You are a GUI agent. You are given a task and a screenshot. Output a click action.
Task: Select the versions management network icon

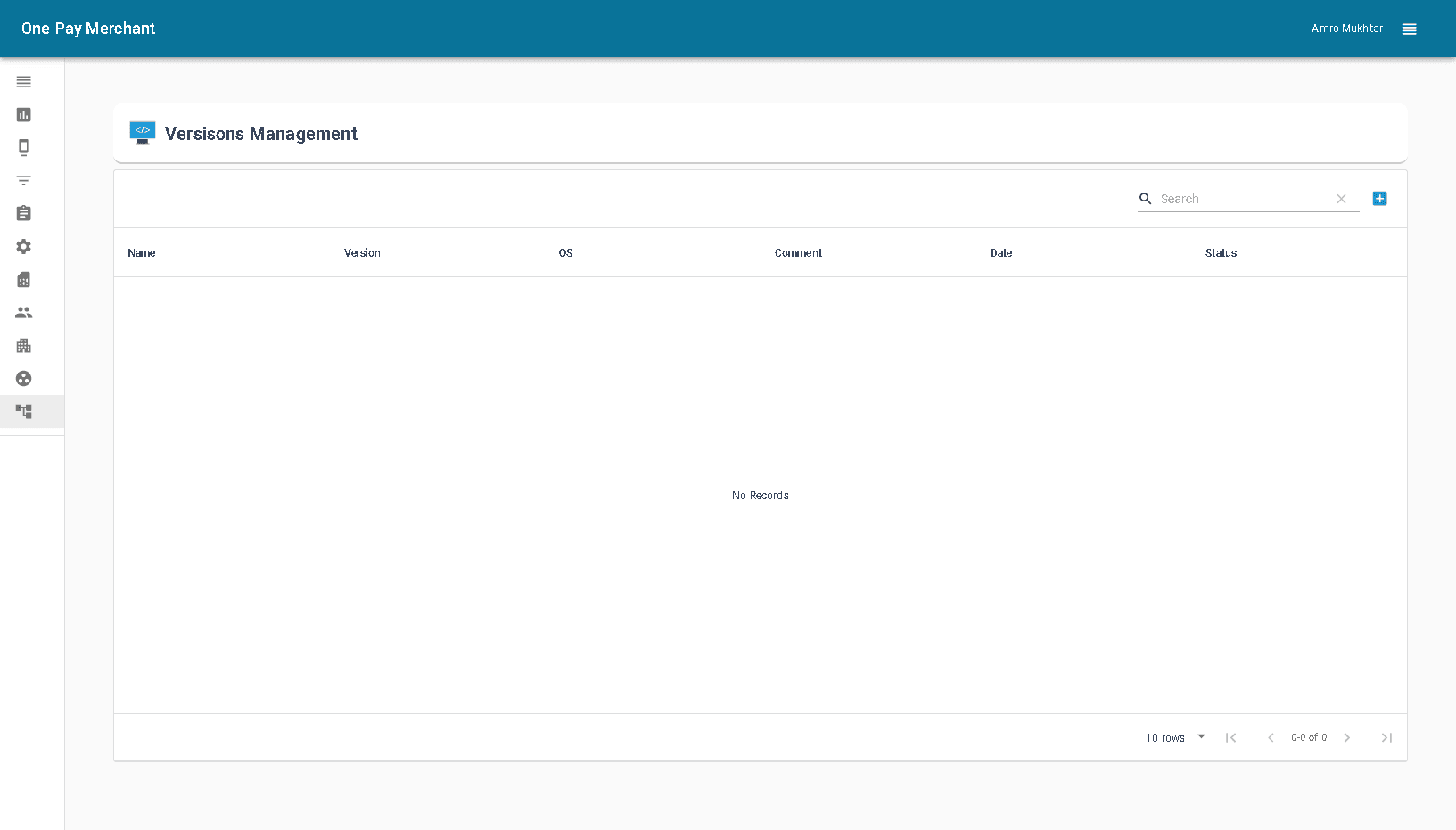coord(23,411)
